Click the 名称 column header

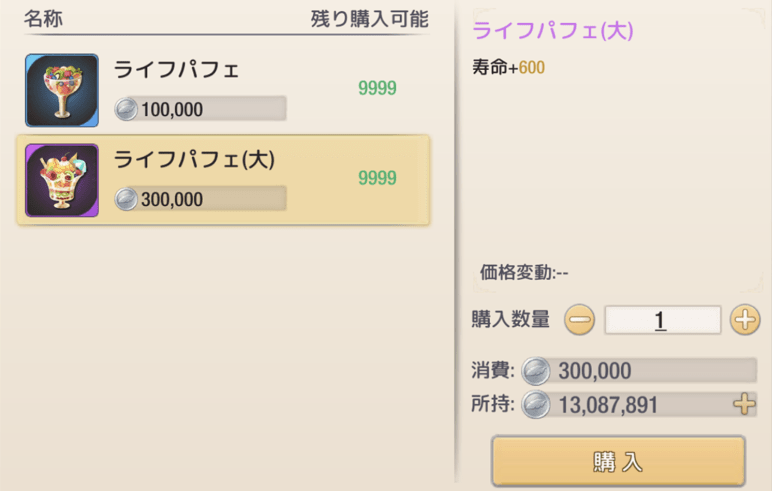point(44,19)
